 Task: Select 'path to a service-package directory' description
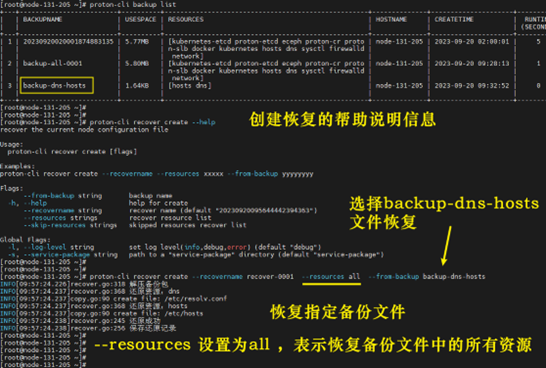(256, 255)
